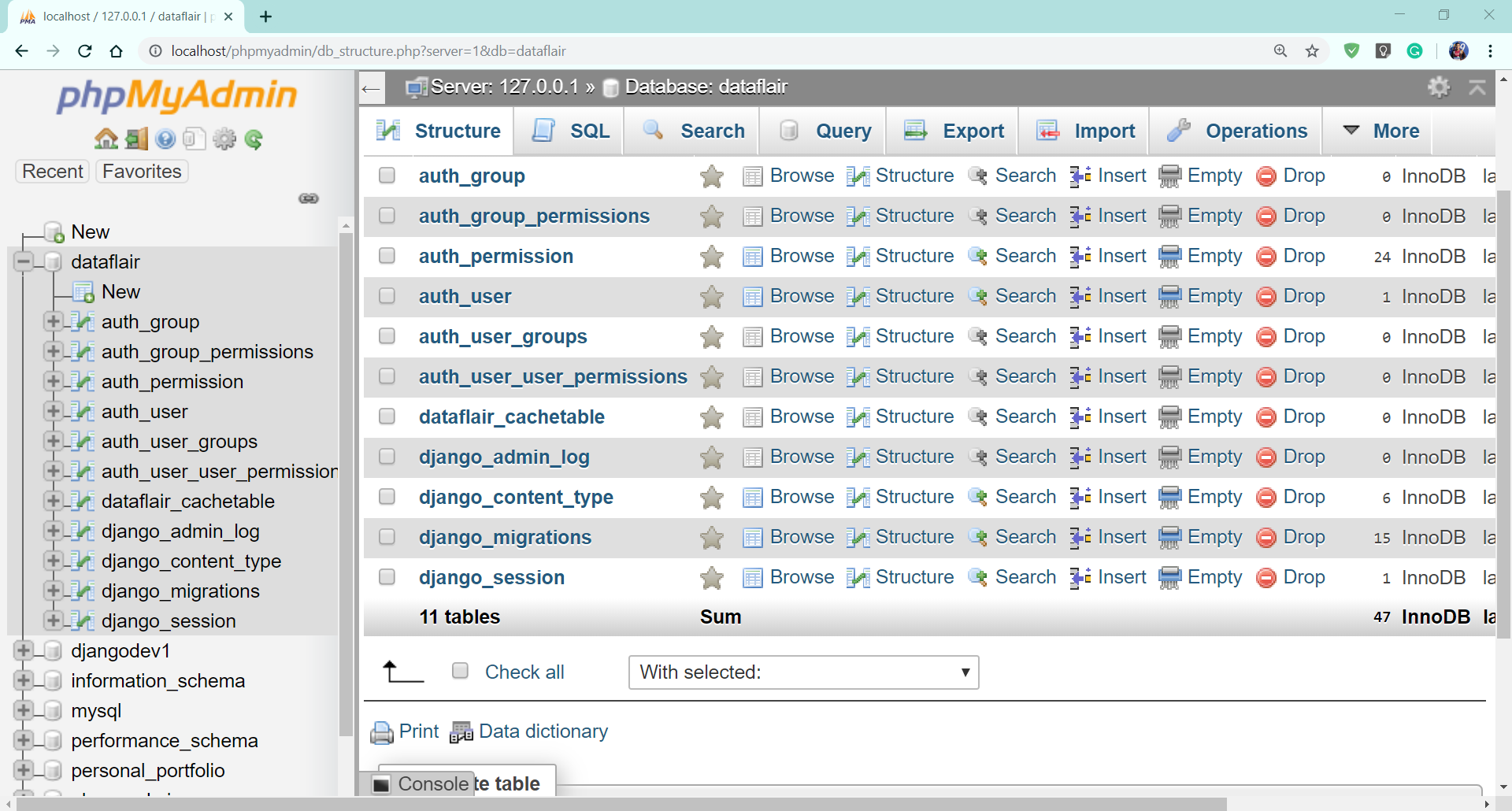Open the Grammarly extension icon
The height and width of the screenshot is (811, 1512).
point(1415,51)
